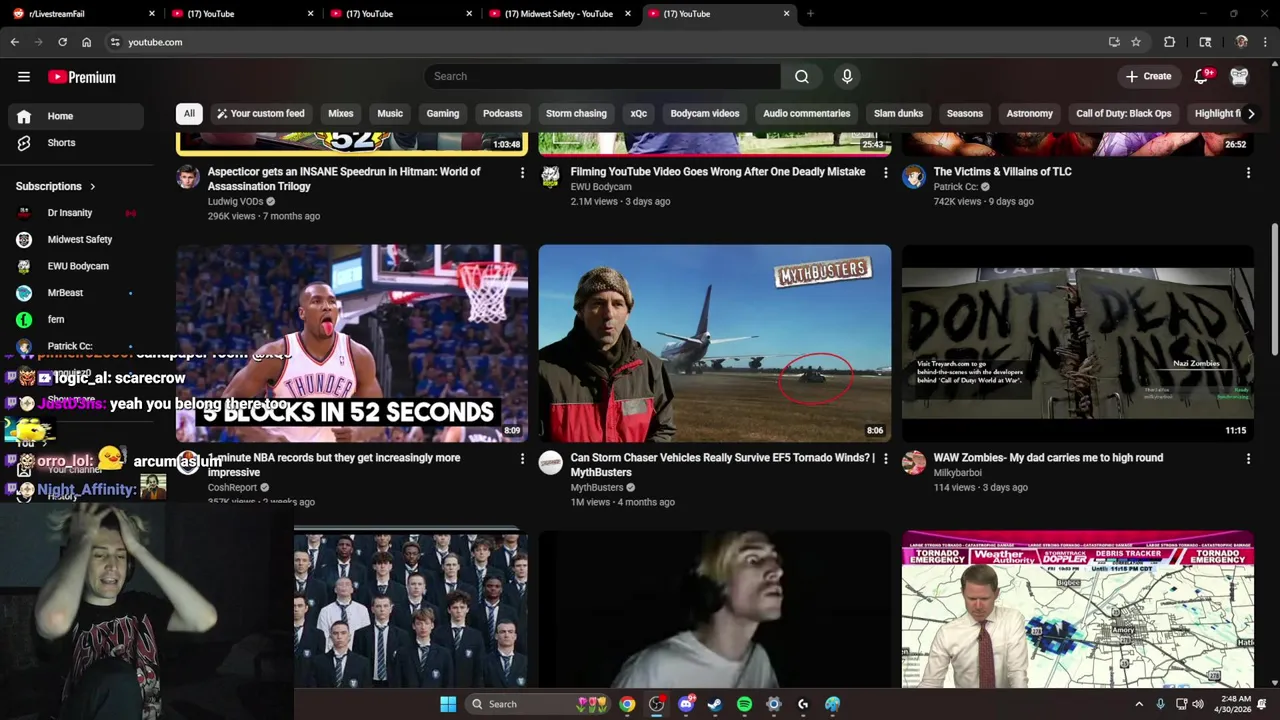
Task: Go to Home in the sidebar
Action: (x=76, y=116)
